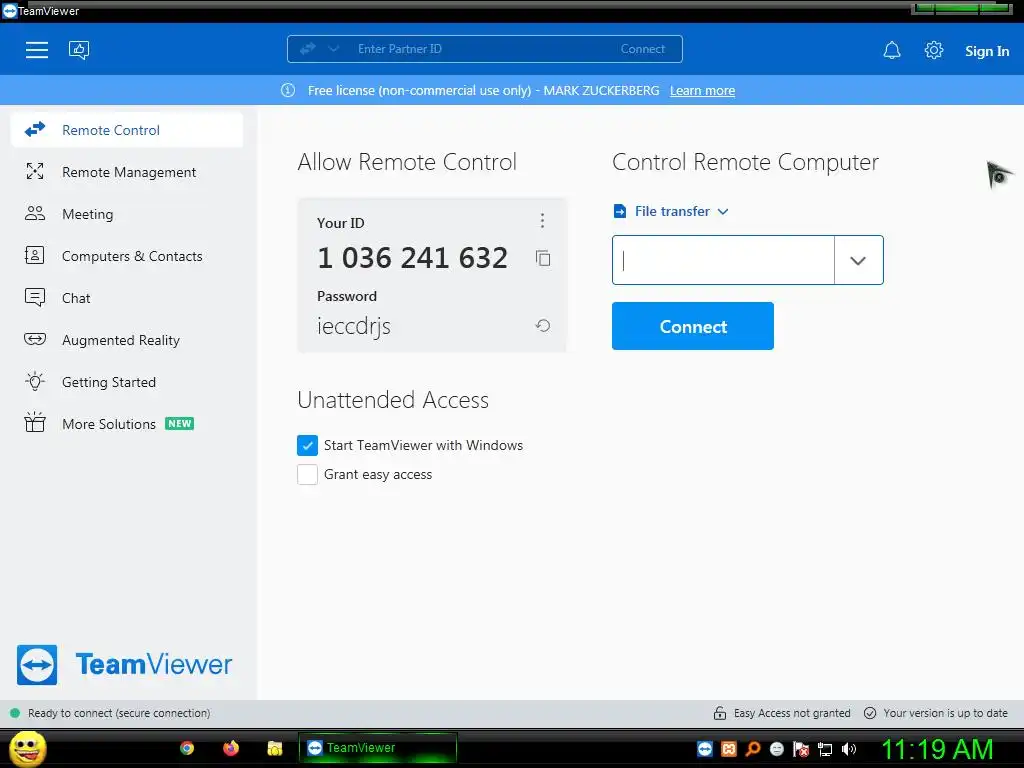
Task: Open the file explorer folder on the taskbar
Action: click(x=274, y=748)
